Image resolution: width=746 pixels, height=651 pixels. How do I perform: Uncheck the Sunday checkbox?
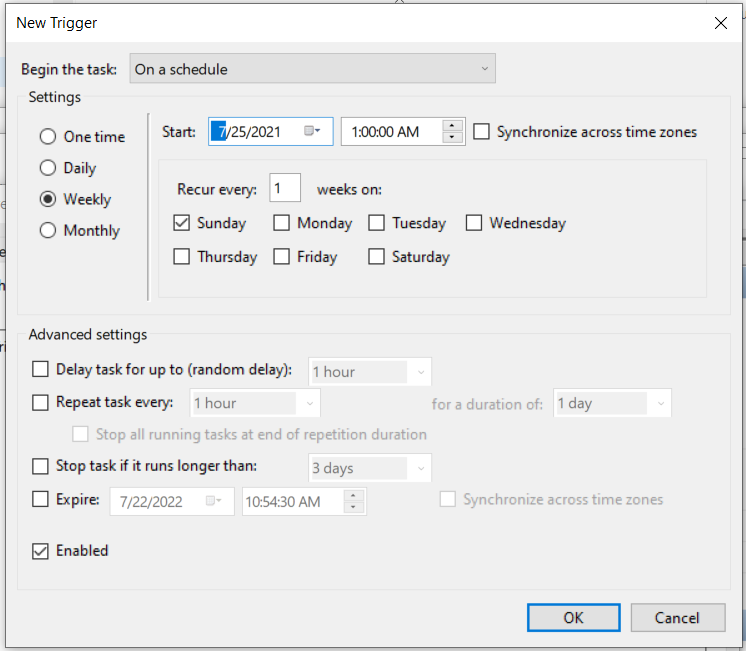click(x=181, y=223)
